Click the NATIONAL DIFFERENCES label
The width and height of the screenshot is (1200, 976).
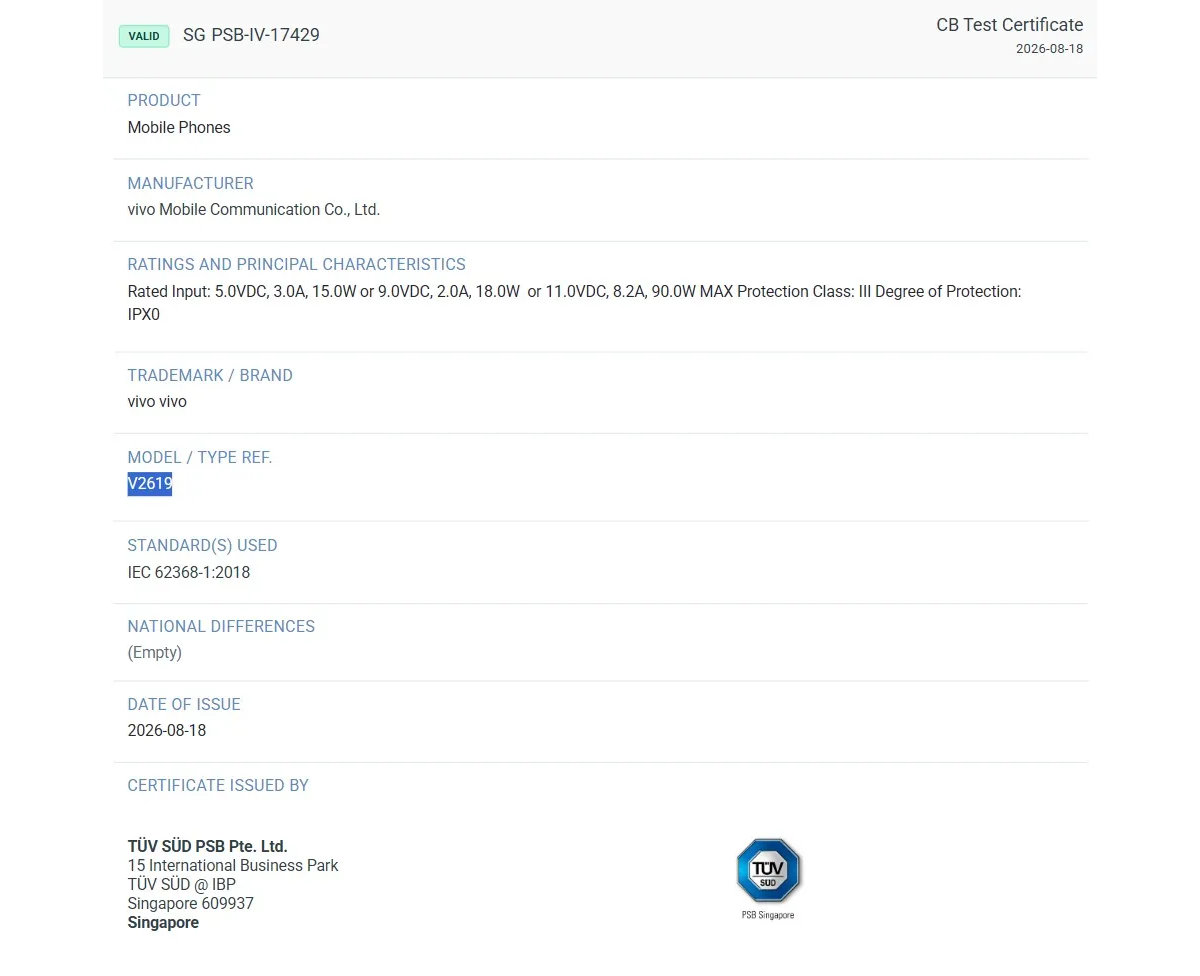coord(221,626)
